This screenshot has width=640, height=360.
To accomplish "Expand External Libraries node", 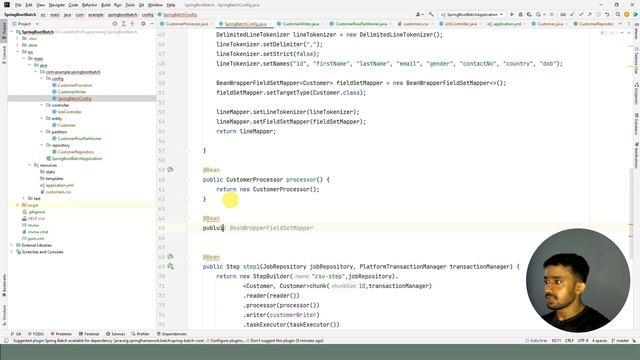I will (12, 245).
